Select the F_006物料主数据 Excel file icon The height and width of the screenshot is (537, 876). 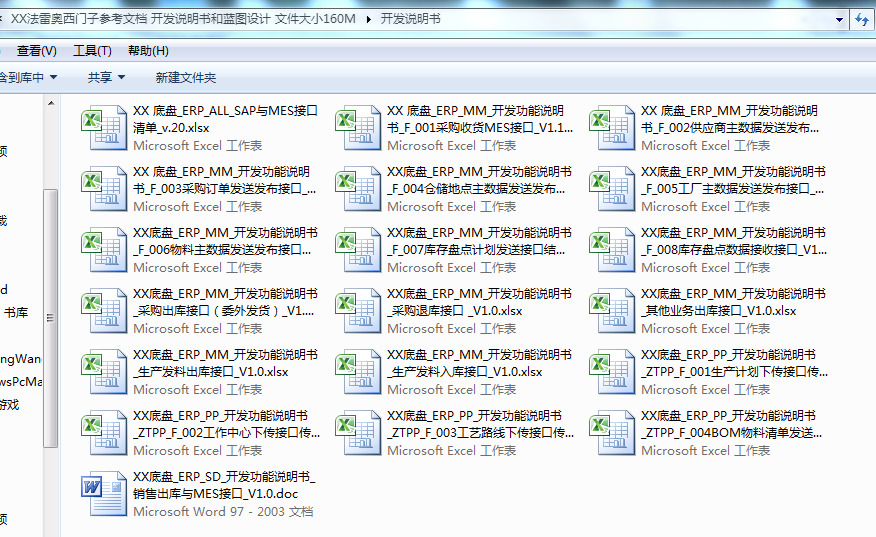(105, 250)
